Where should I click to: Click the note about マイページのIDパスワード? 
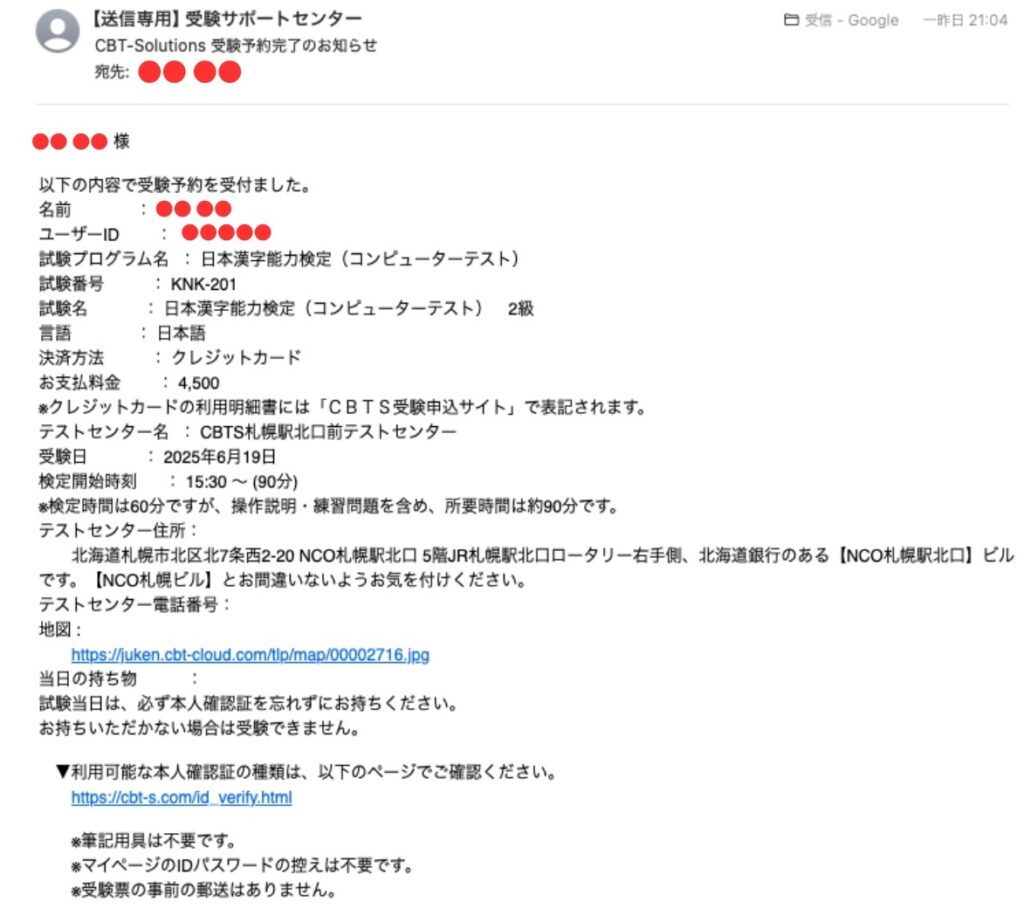coord(242,865)
